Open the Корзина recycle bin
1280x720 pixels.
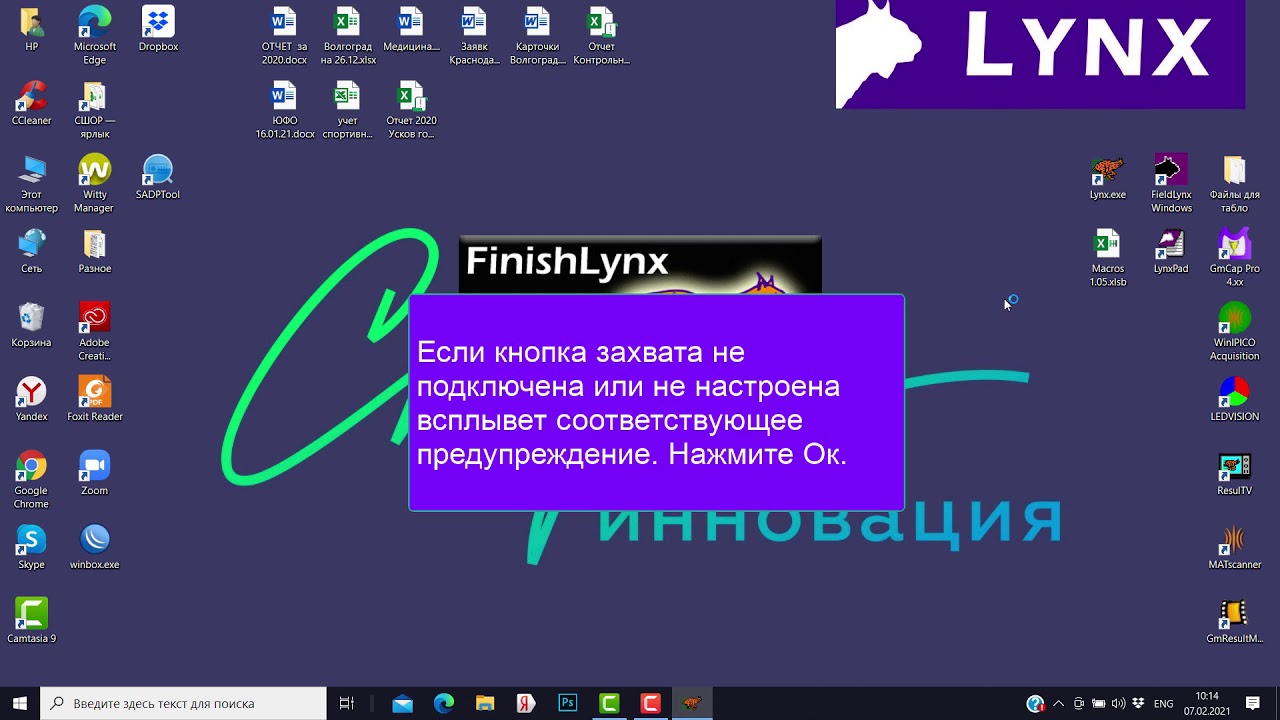[x=31, y=325]
